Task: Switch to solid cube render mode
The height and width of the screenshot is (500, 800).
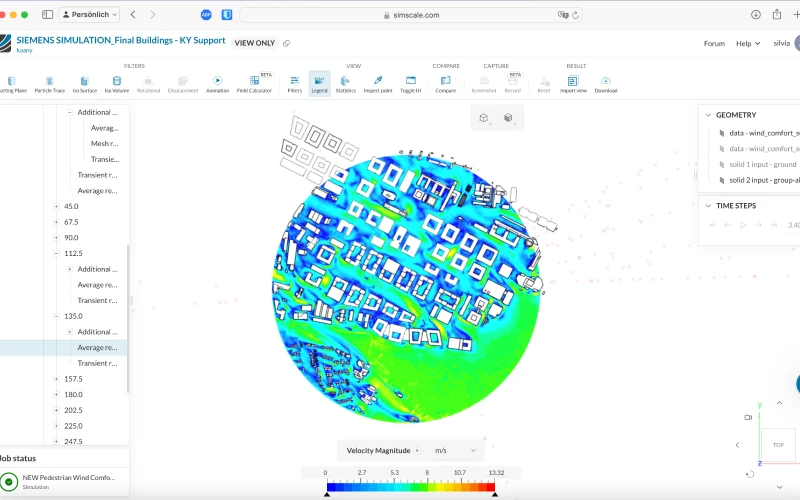Action: (x=508, y=118)
